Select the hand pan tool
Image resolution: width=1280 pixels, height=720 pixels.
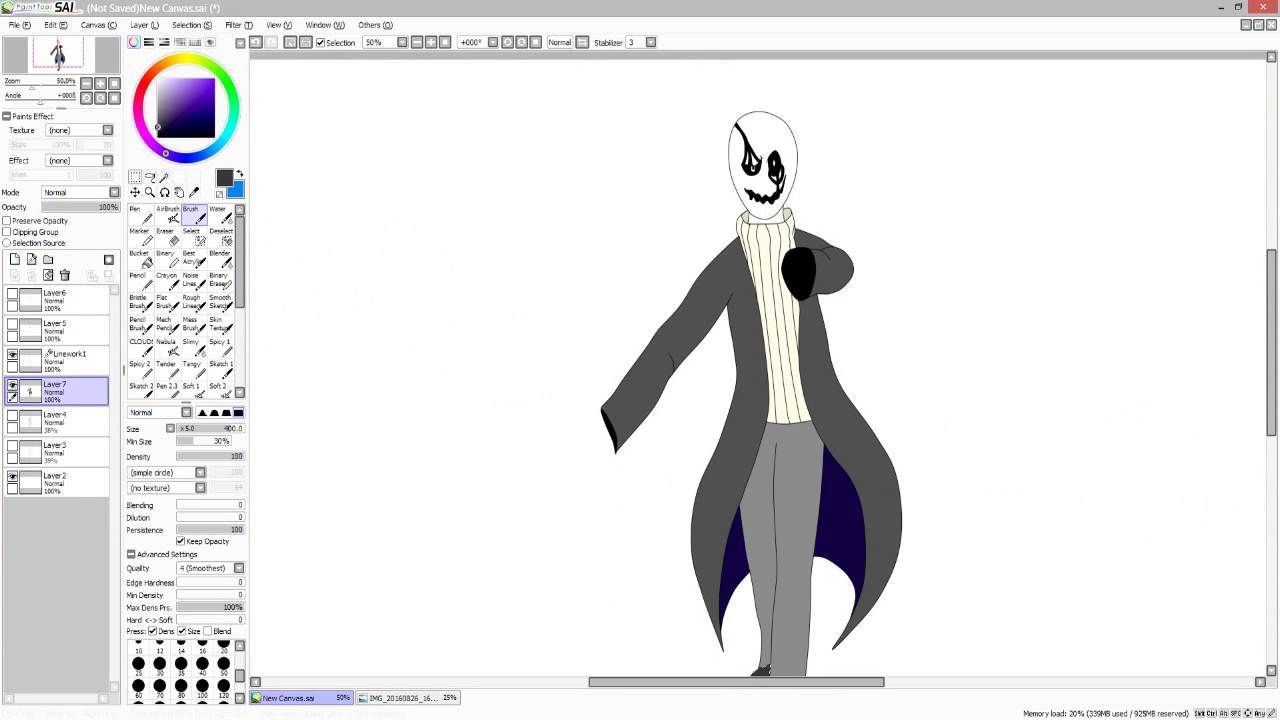(179, 192)
